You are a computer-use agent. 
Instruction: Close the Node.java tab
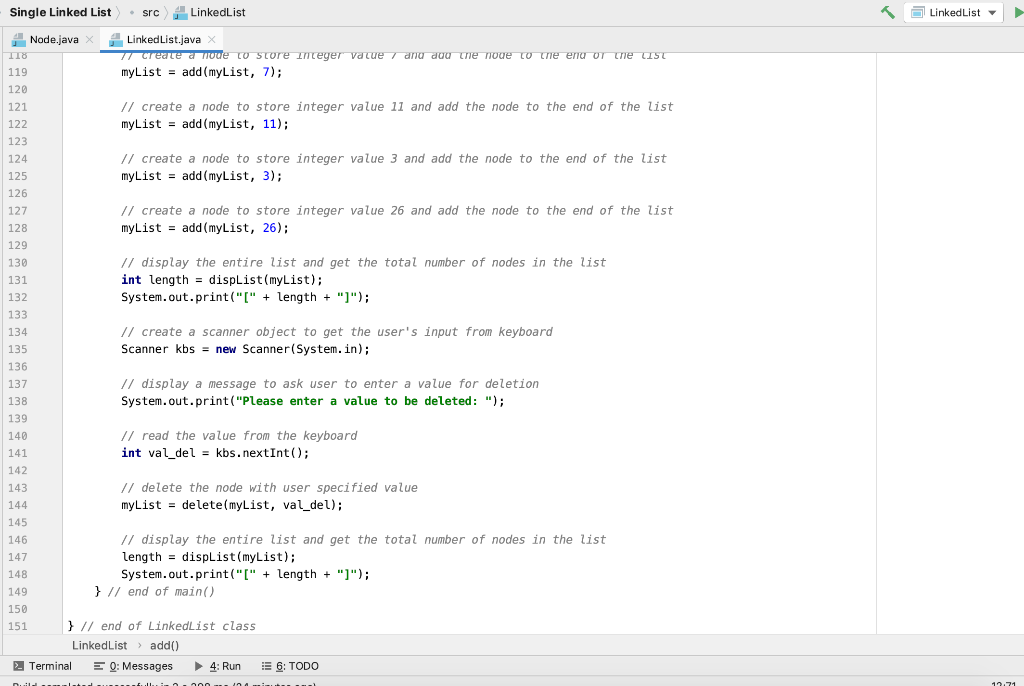pos(89,39)
